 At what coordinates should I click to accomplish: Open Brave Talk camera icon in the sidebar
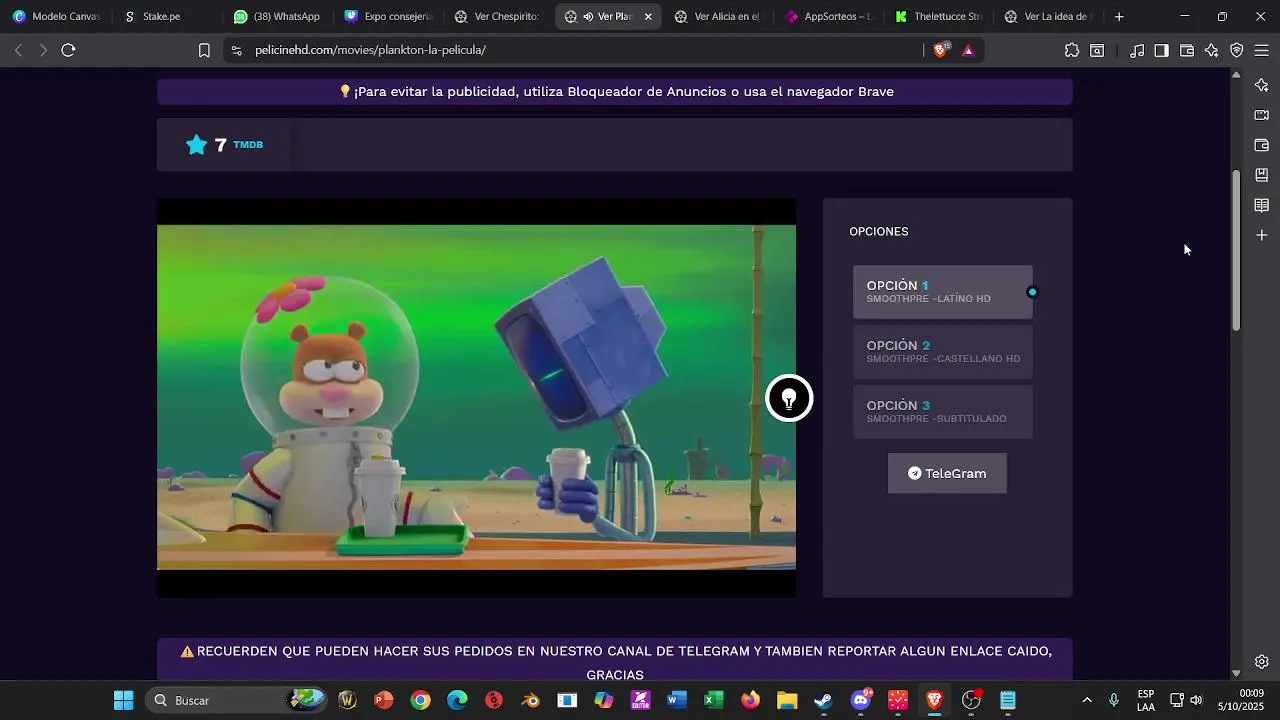1262,115
